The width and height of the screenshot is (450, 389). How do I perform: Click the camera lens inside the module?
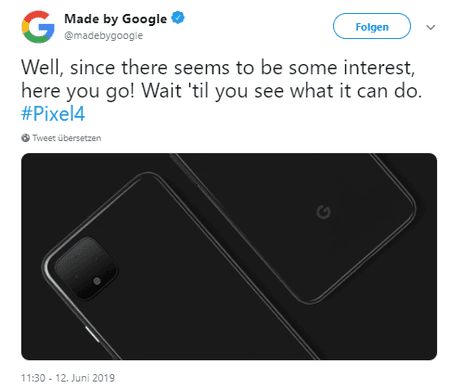(x=97, y=281)
